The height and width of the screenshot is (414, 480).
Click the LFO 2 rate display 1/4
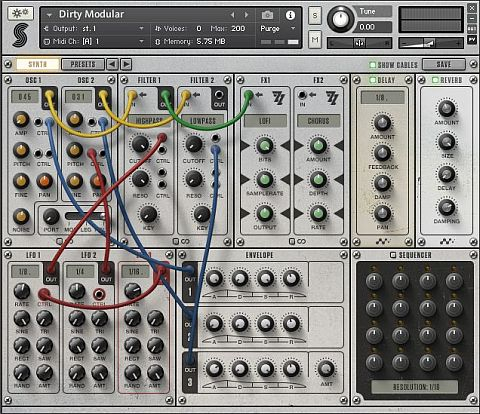pos(80,271)
